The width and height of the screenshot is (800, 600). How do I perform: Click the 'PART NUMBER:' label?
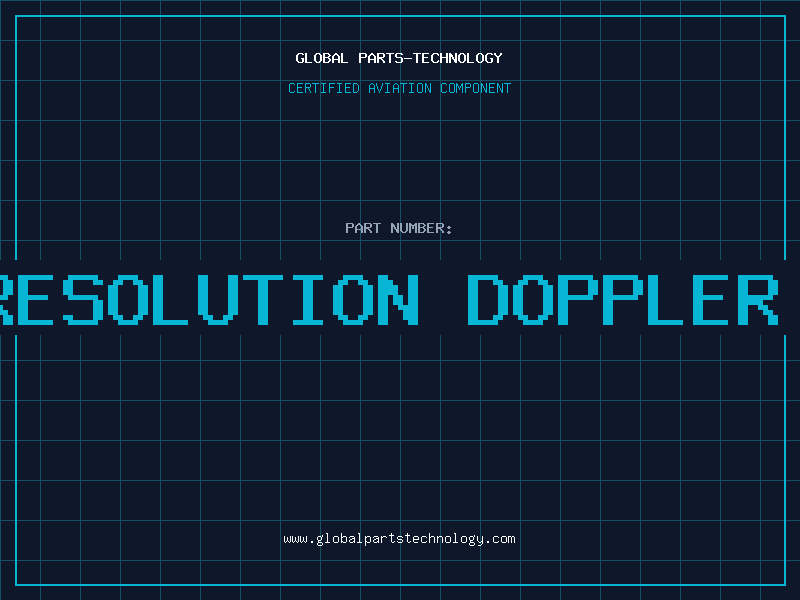[398, 228]
